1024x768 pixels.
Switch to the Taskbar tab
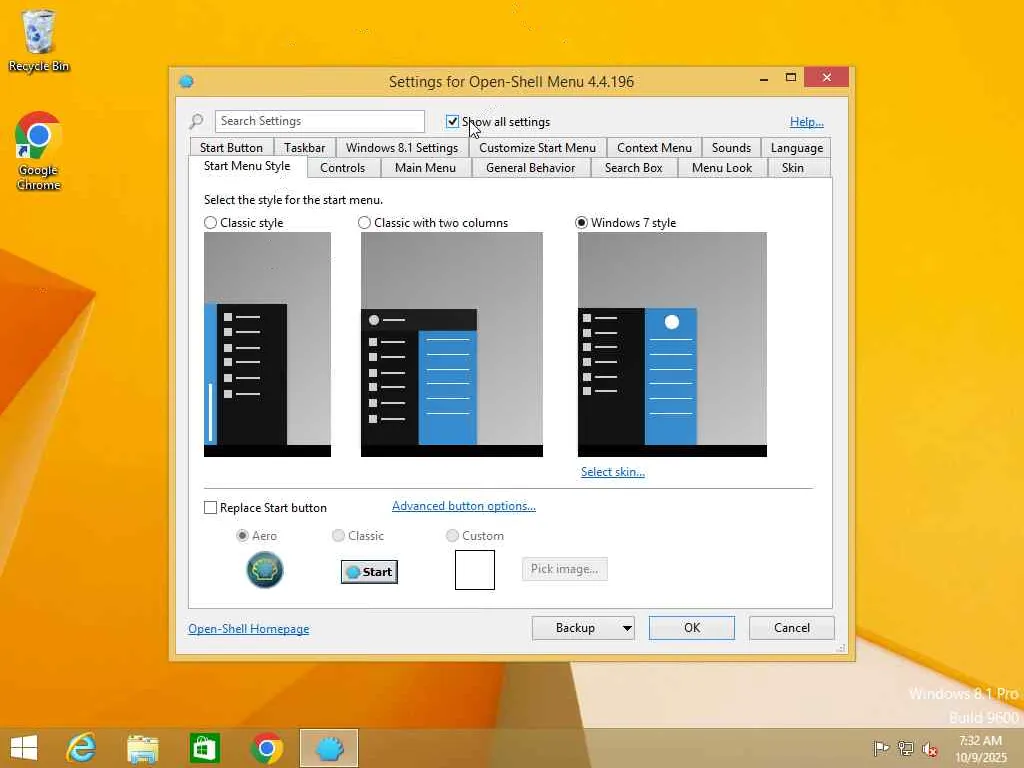point(304,148)
